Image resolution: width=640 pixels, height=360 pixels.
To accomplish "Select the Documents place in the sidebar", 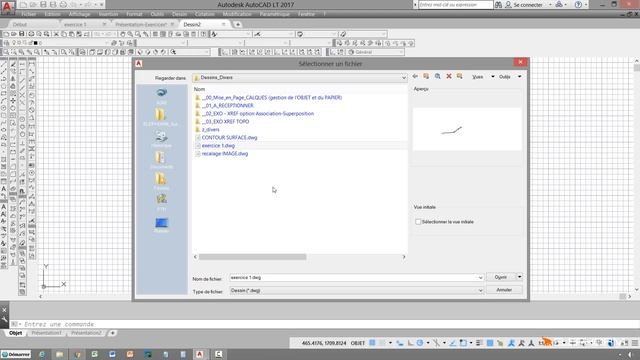I will (x=161, y=159).
